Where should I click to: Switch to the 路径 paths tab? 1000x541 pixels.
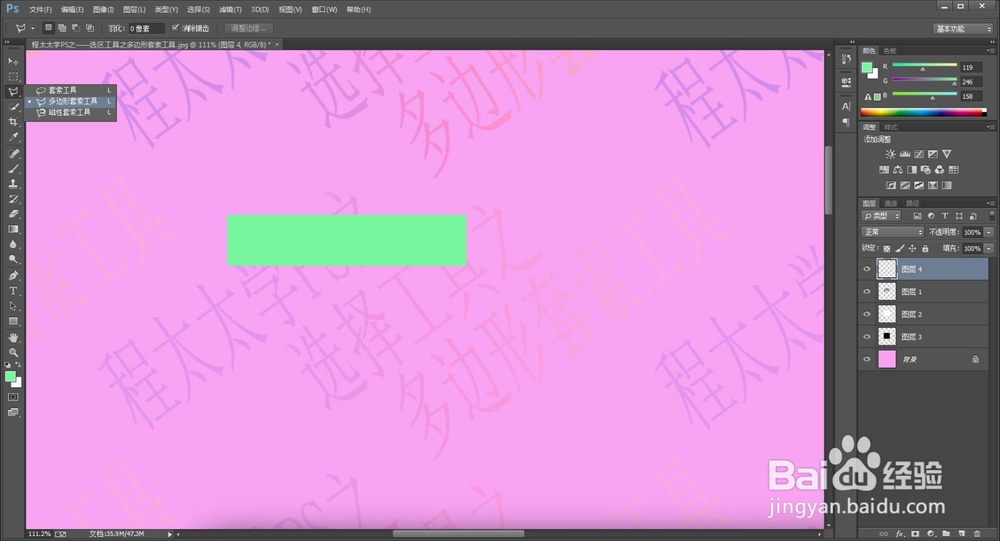coord(913,204)
